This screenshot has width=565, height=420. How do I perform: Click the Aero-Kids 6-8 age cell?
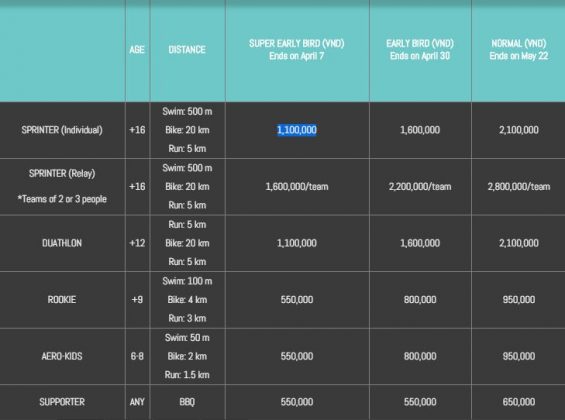(x=137, y=356)
